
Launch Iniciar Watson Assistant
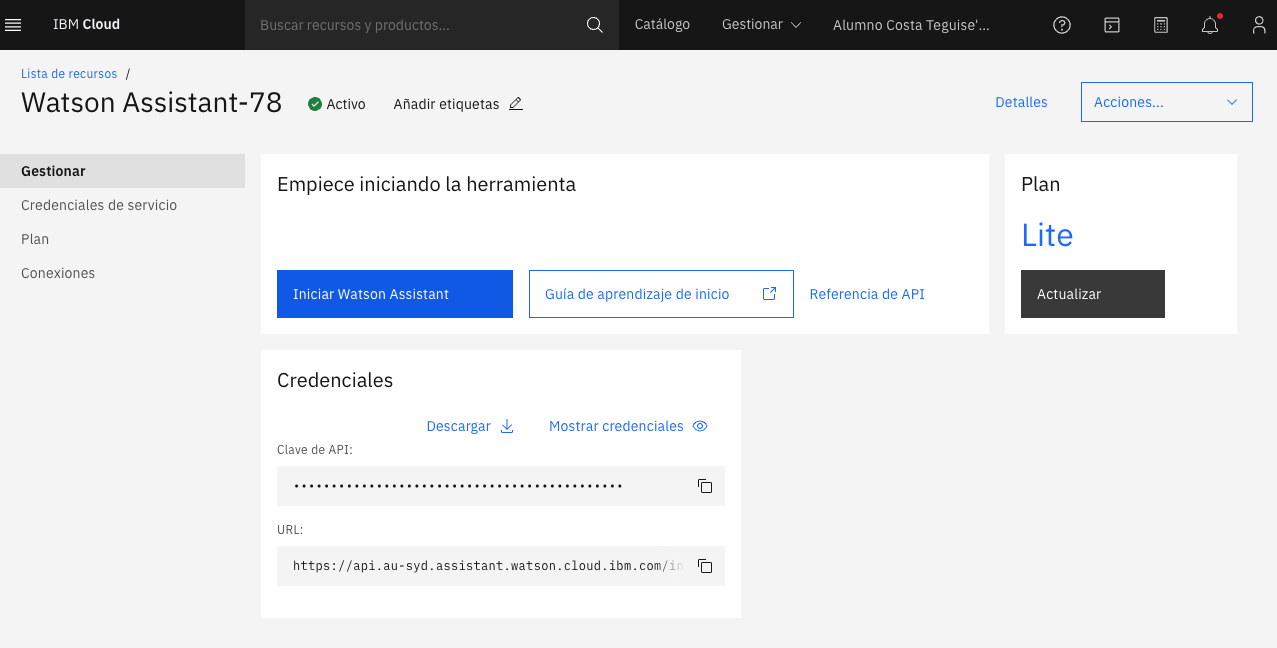394,294
